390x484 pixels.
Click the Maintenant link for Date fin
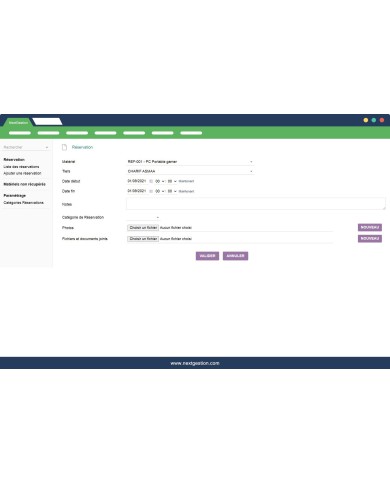(186, 191)
